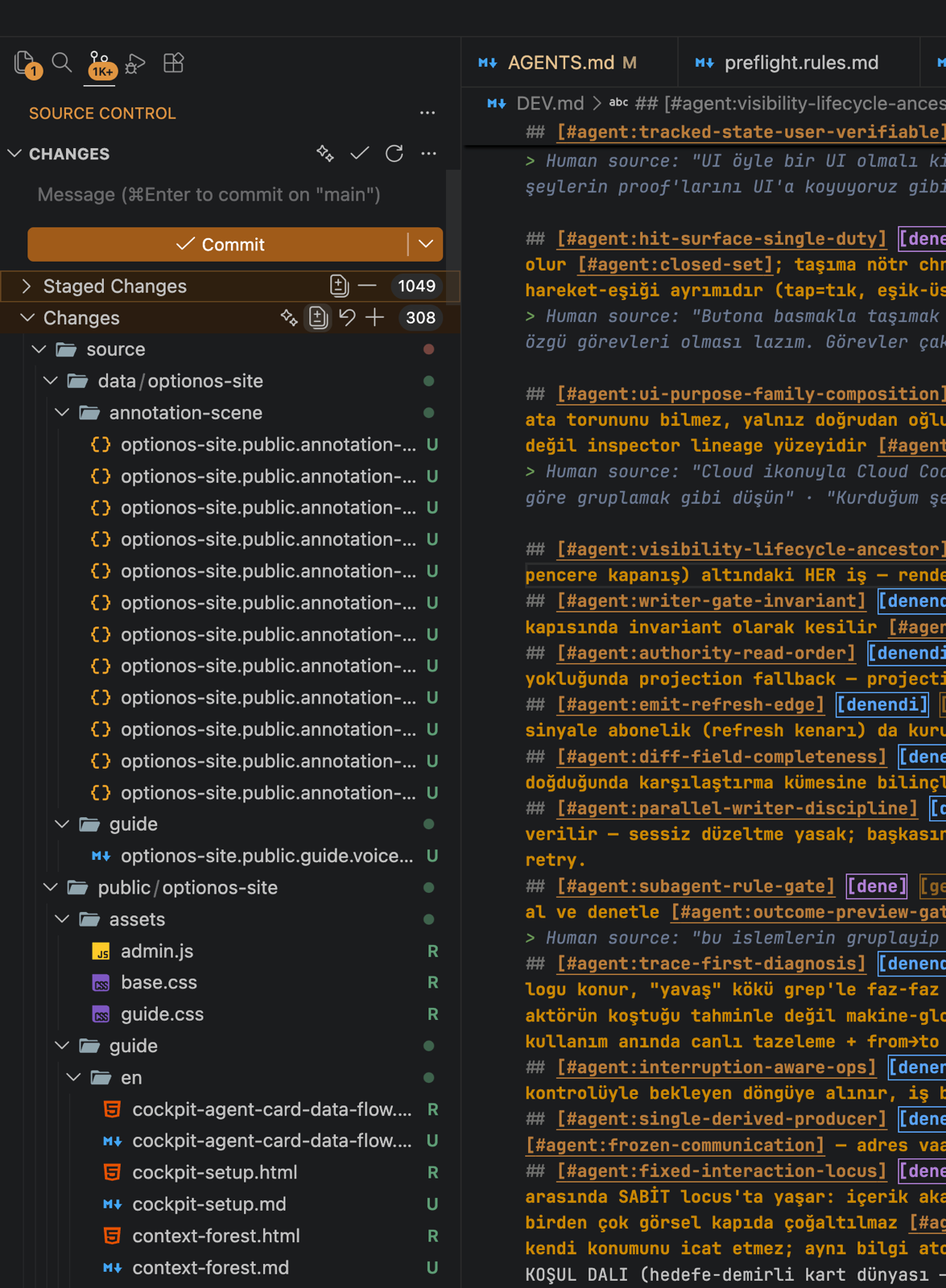Click [#agent:hit-surface-single-duty] heading link
This screenshot has height=1288, width=946.
721,238
